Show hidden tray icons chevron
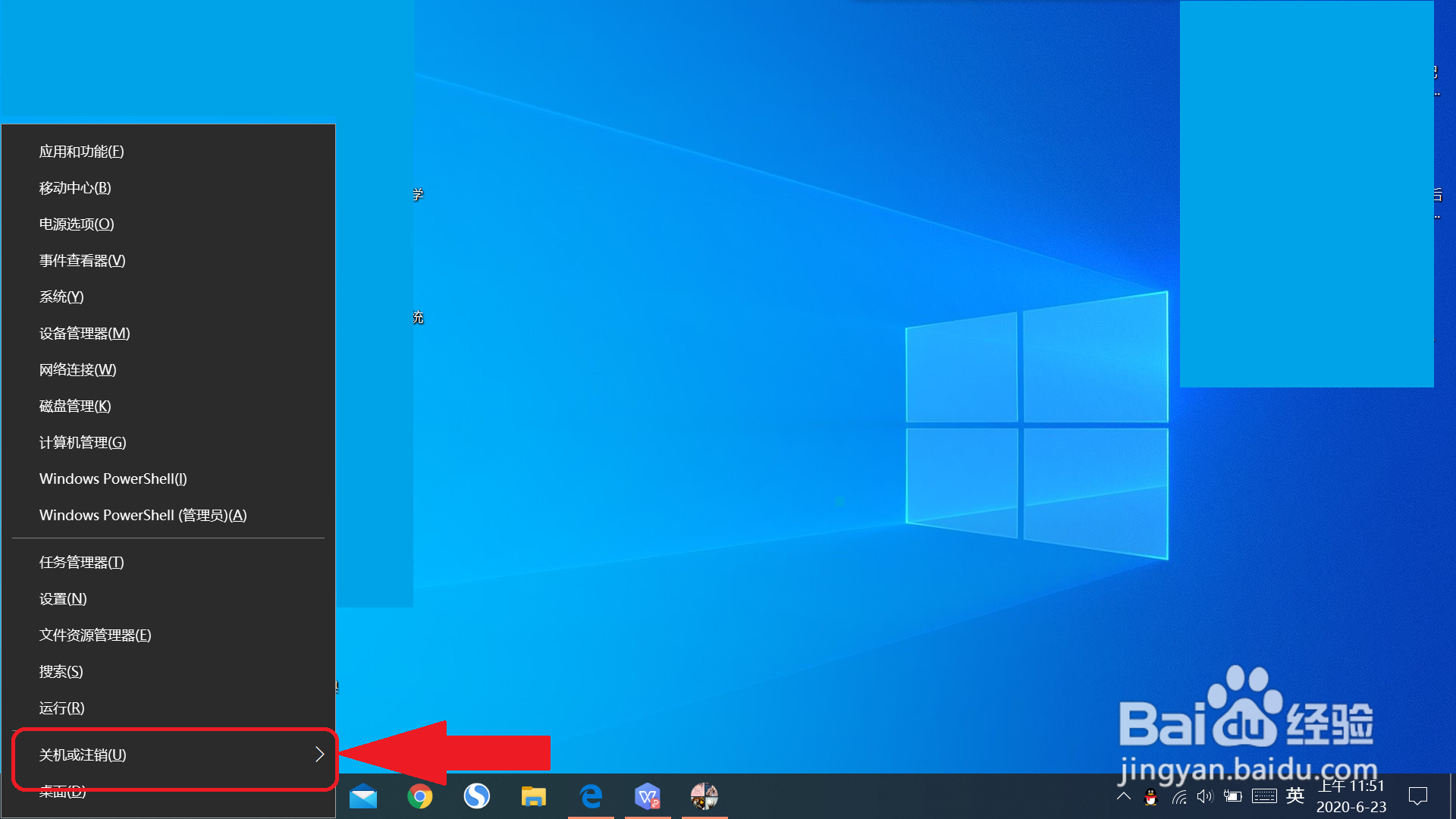The height and width of the screenshot is (819, 1456). point(1124,796)
